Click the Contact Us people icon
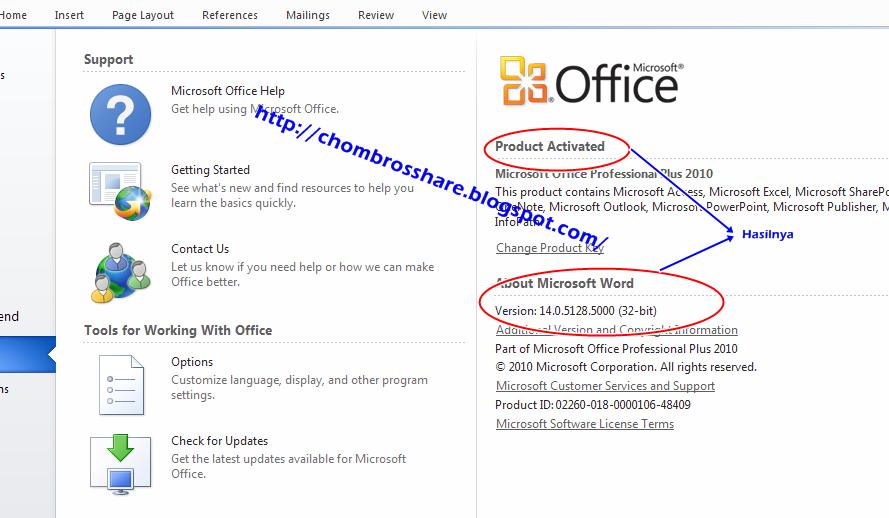889x518 pixels. coord(120,272)
